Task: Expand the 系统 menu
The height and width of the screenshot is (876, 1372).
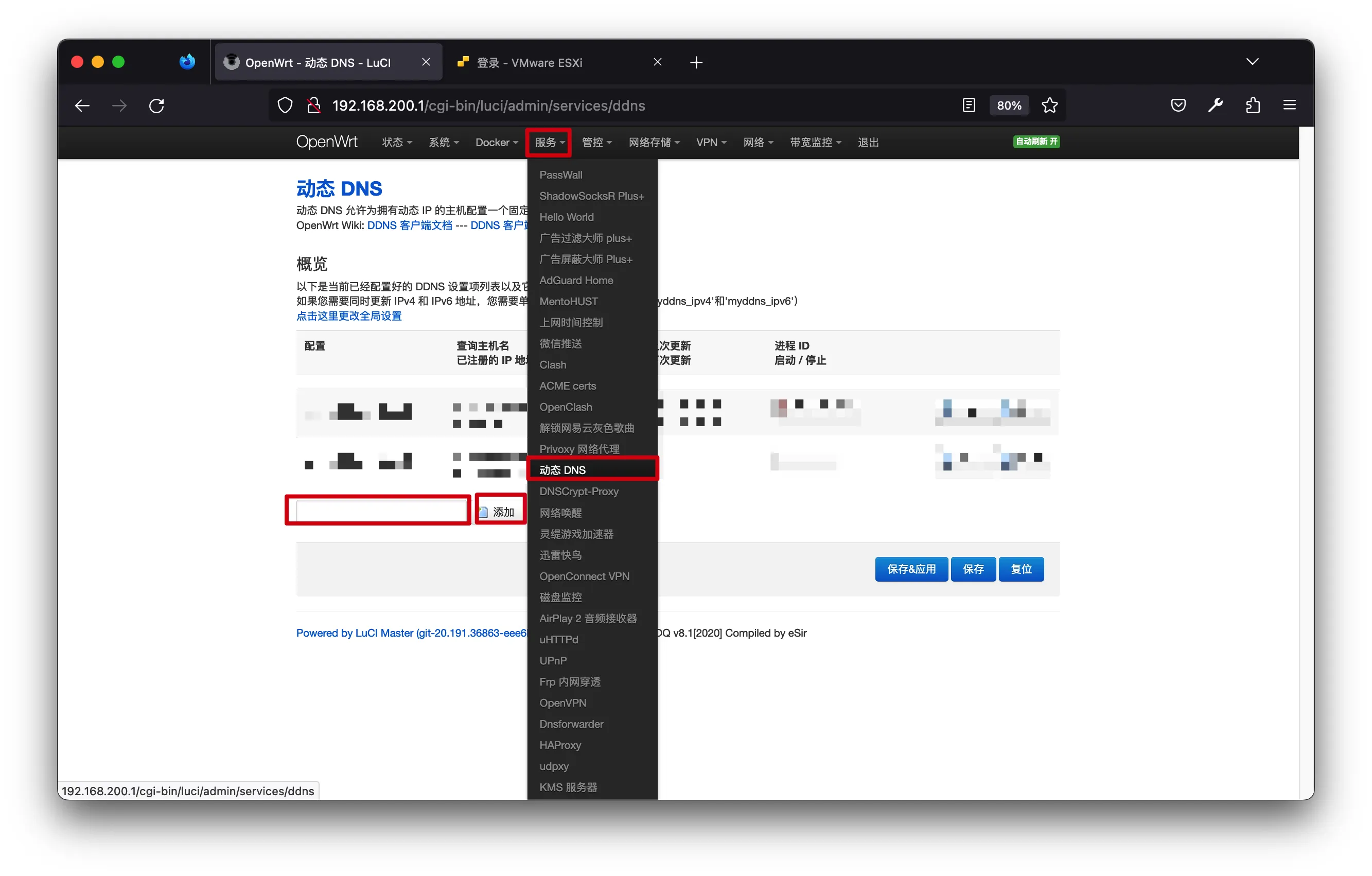Action: 443,143
